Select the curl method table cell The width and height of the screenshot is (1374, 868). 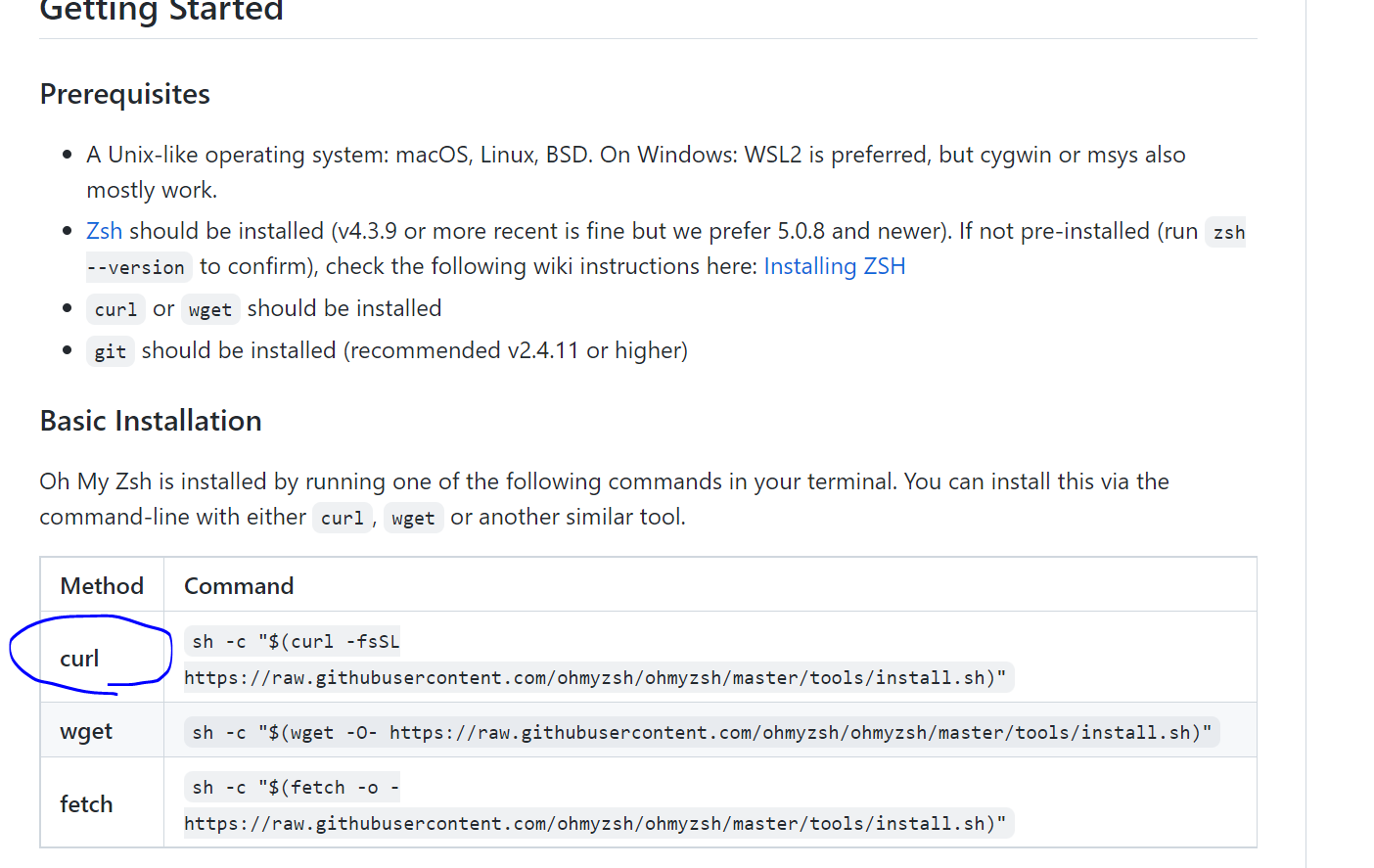pyautogui.click(x=102, y=658)
